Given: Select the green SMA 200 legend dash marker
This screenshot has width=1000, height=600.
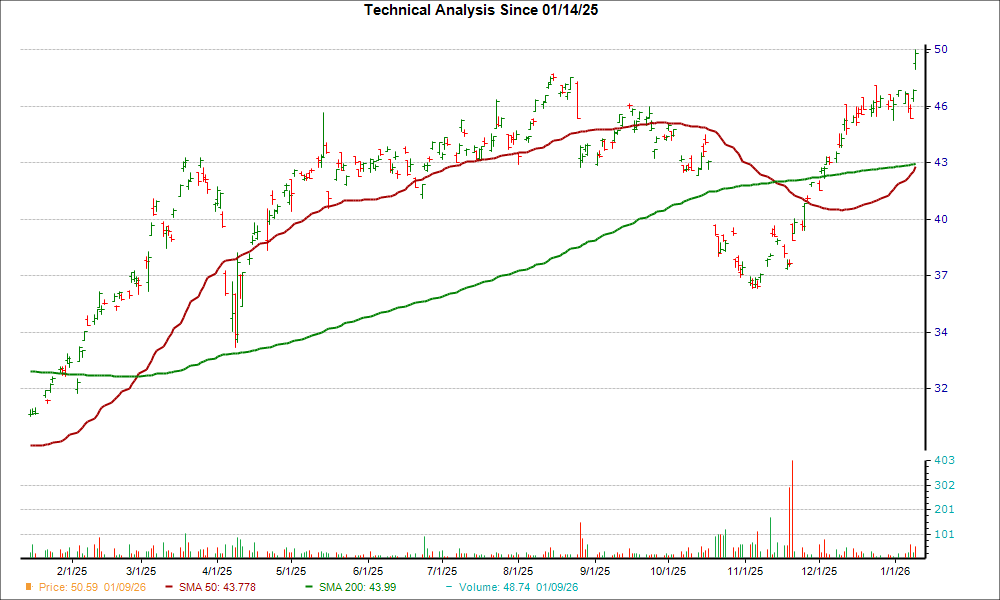Looking at the screenshot, I should pos(307,588).
